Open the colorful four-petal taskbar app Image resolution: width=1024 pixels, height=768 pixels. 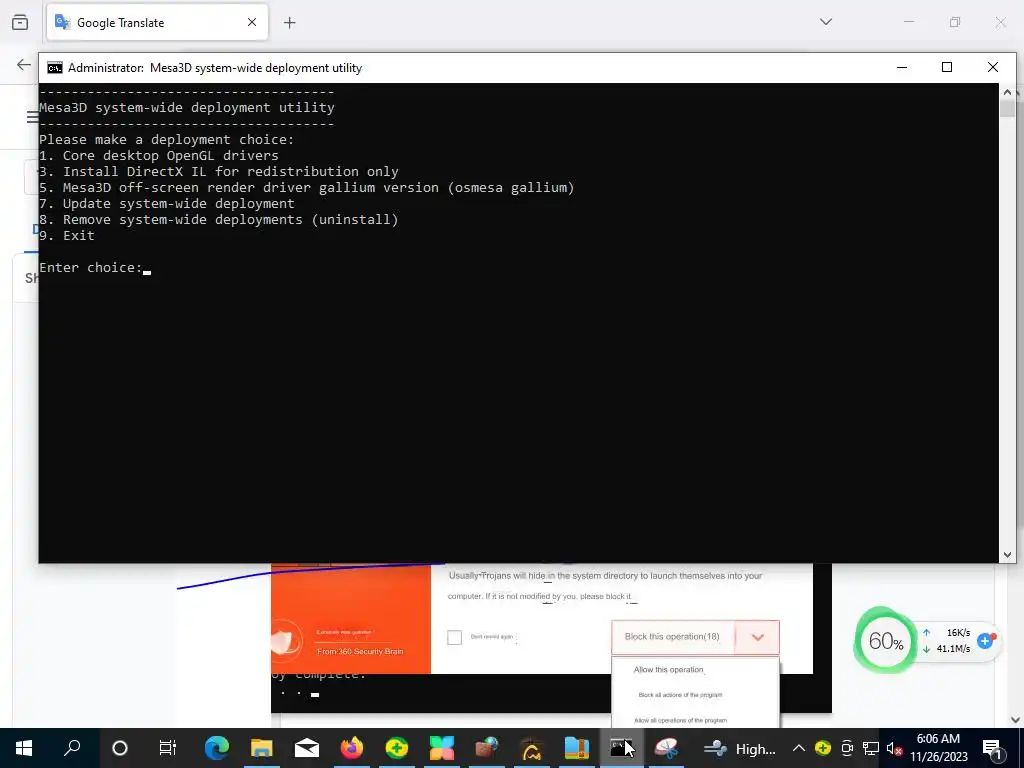click(441, 748)
